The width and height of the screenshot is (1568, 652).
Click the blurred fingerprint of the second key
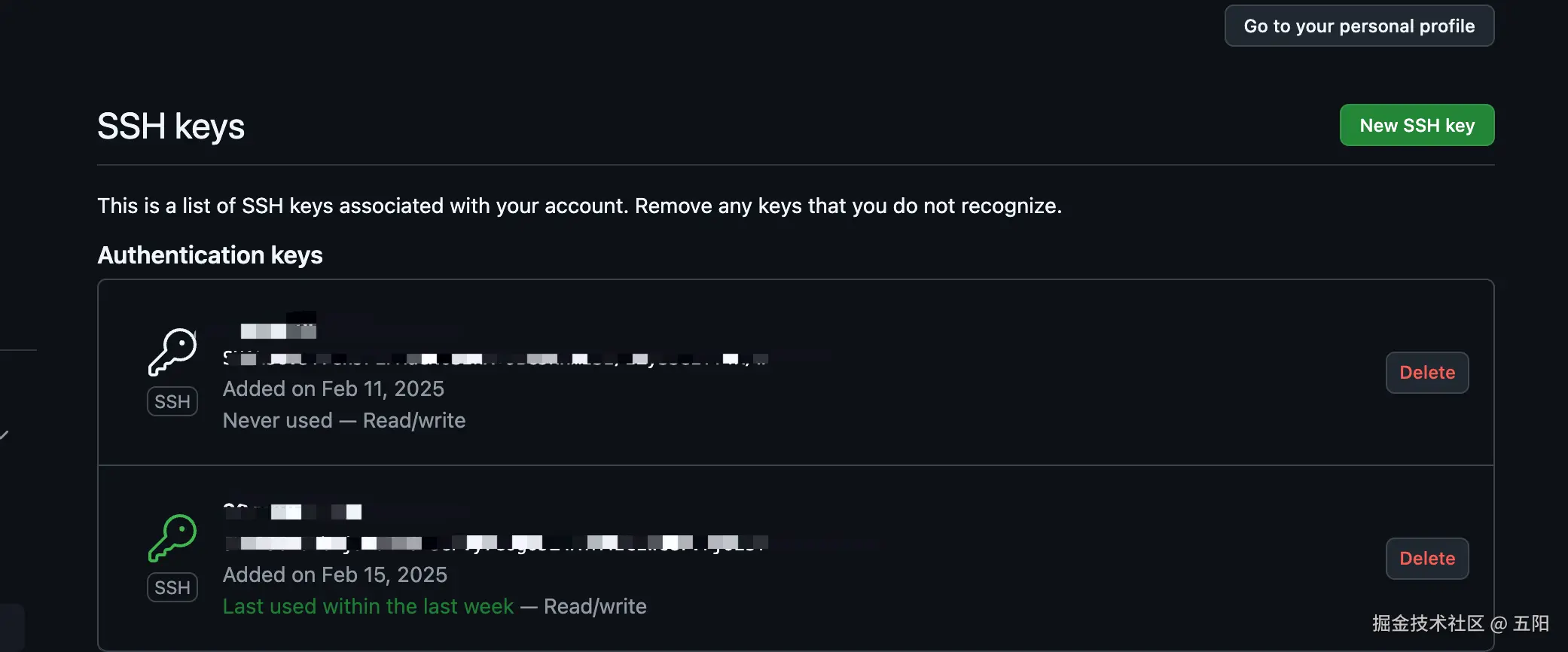[495, 543]
